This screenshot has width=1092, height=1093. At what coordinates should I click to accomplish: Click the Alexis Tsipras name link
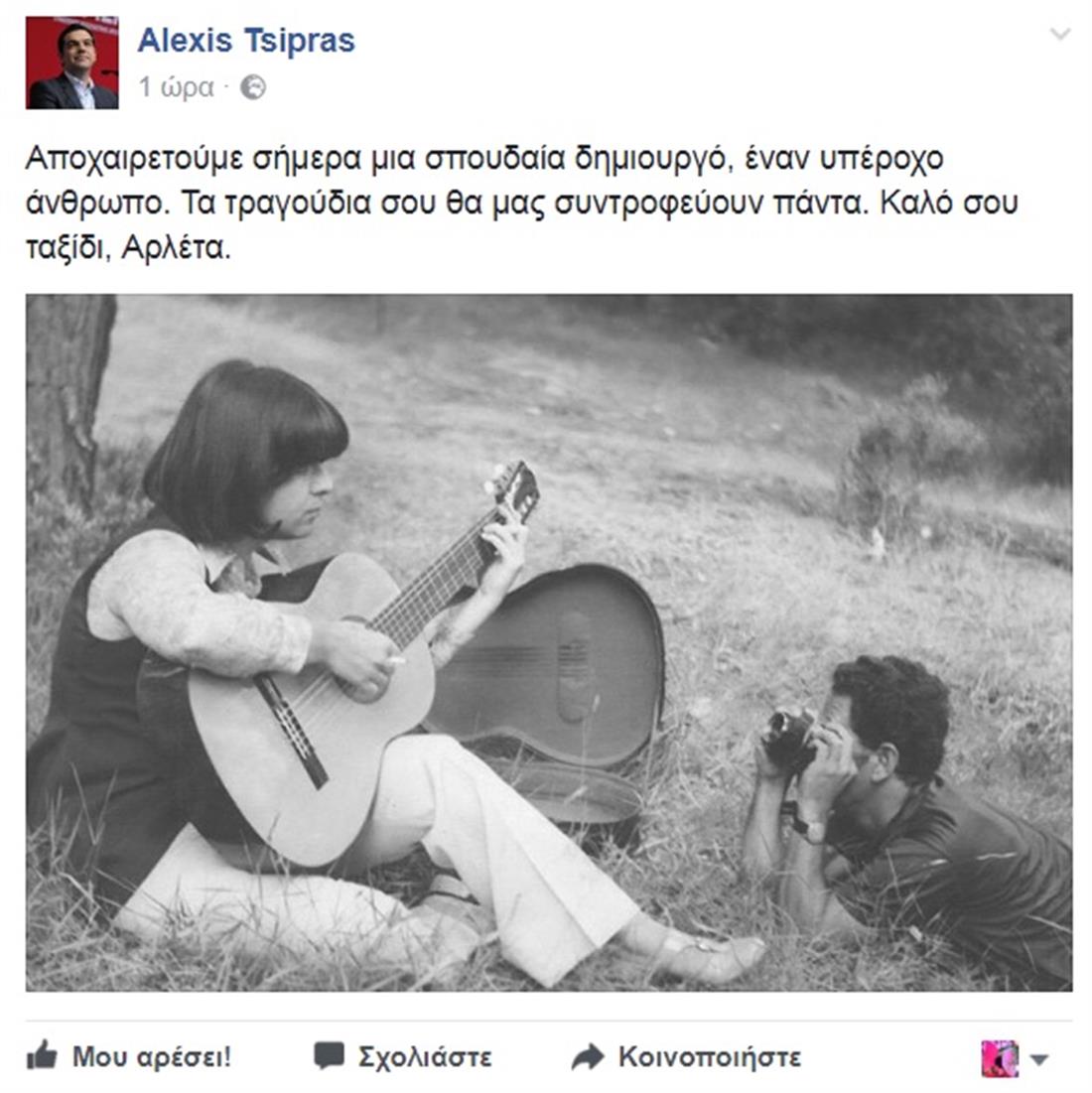coord(246,41)
